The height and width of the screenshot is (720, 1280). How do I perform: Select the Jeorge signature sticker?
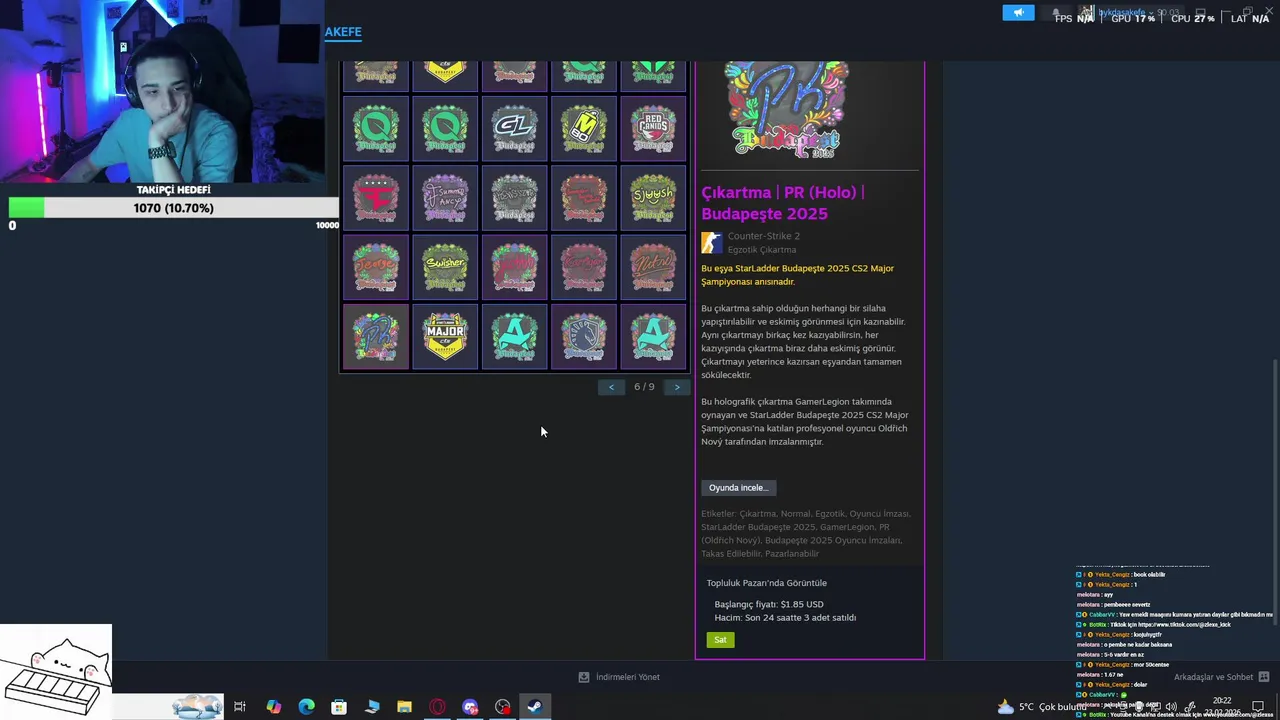[x=376, y=268]
